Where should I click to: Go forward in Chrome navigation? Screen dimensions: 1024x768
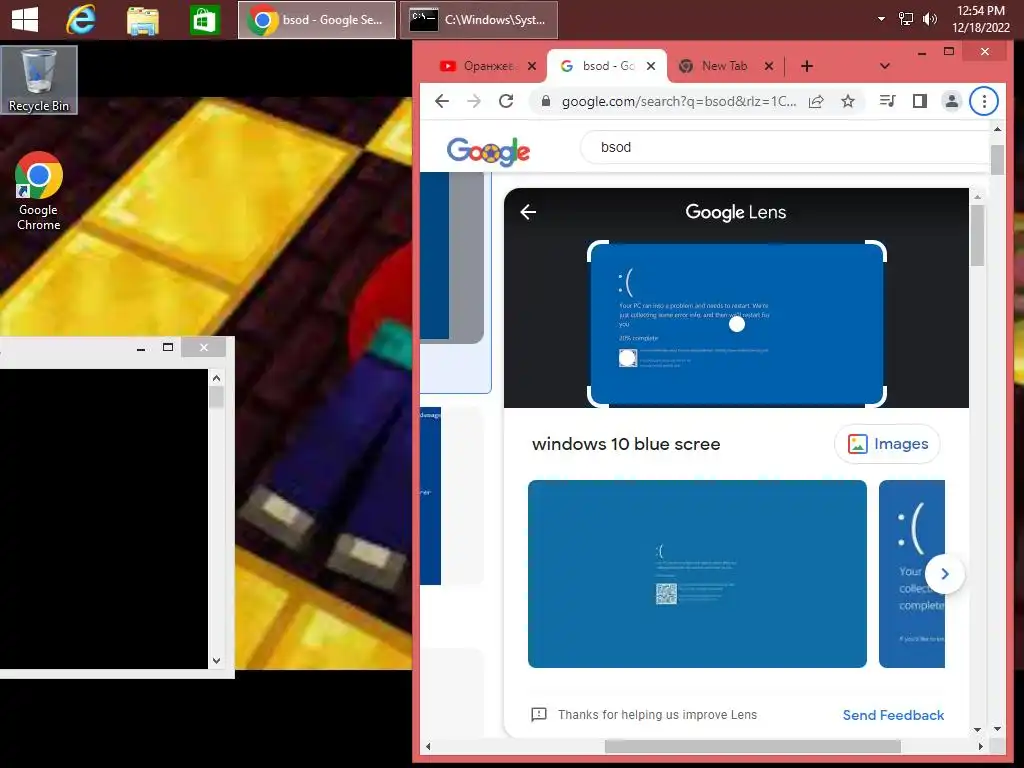point(474,101)
